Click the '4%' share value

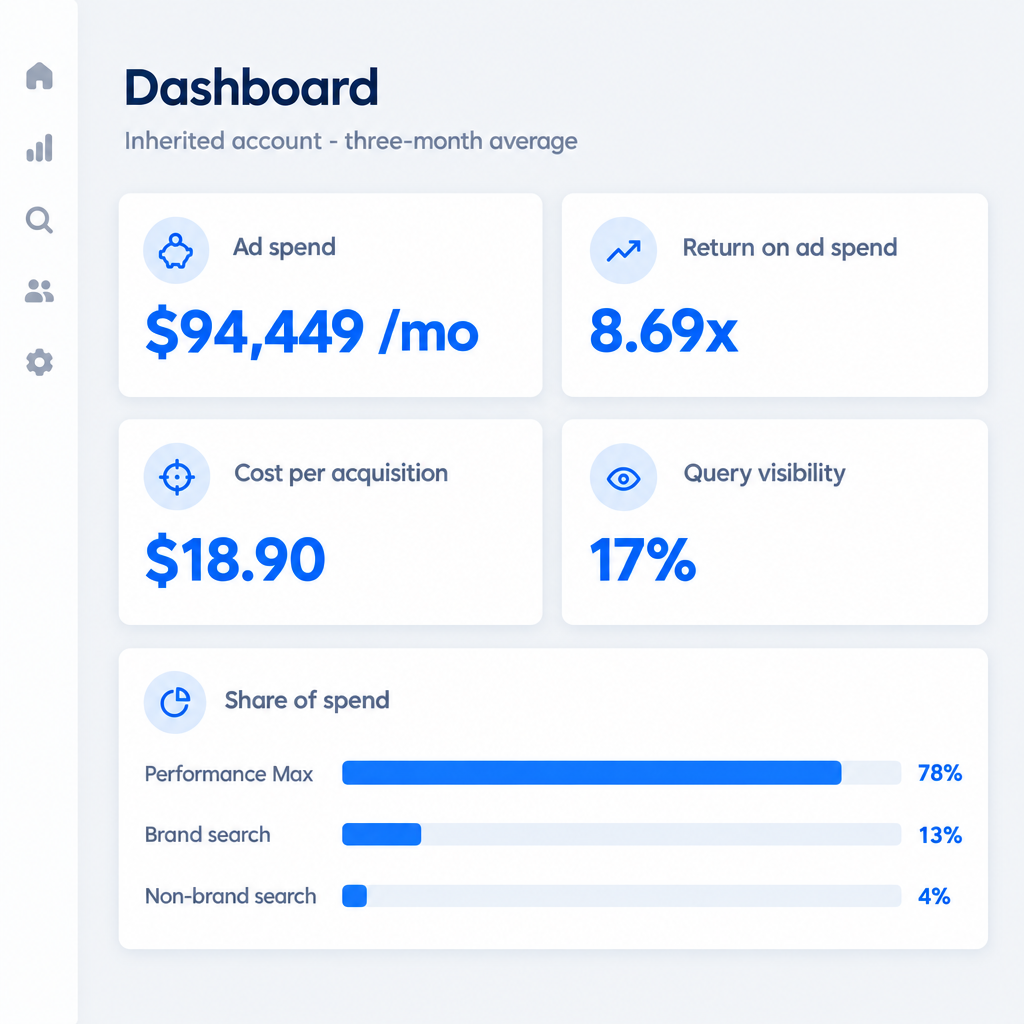coord(934,896)
